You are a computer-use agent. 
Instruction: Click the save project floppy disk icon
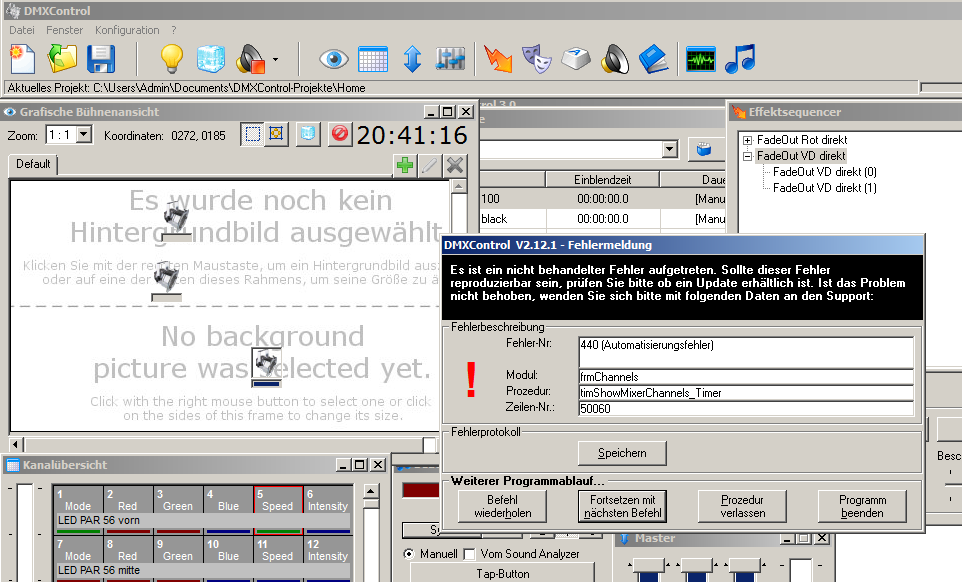pos(101,59)
